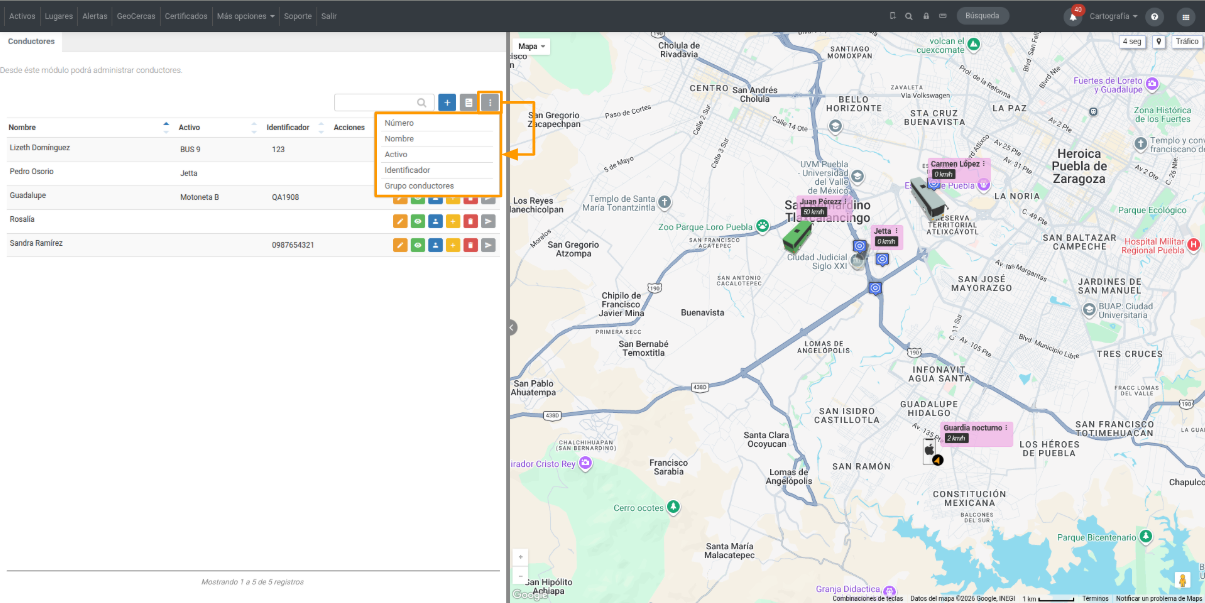The width and height of the screenshot is (1205, 603).
Task: Open the Soporte link
Action: click(x=298, y=16)
